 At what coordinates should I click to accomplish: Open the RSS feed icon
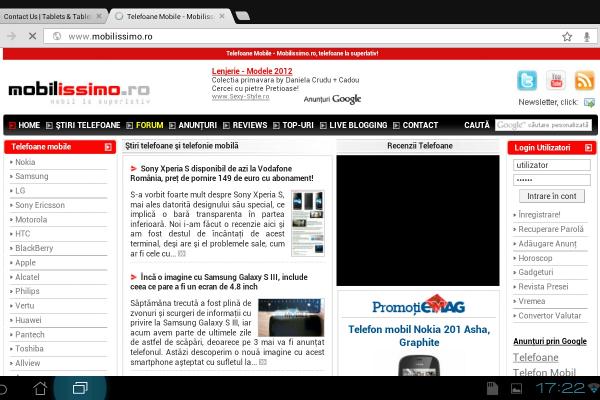click(x=584, y=80)
